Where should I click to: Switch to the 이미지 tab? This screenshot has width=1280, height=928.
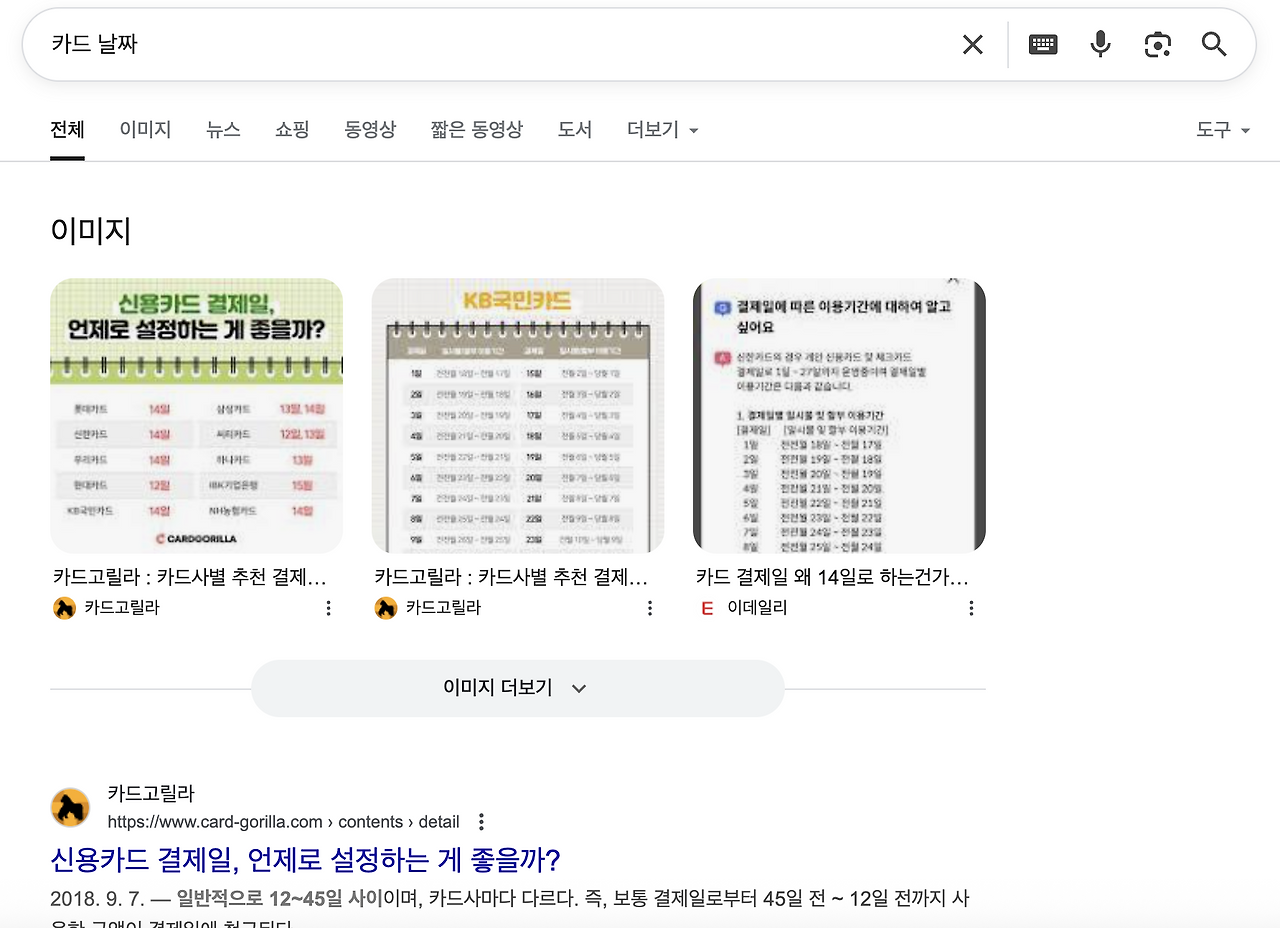pyautogui.click(x=144, y=129)
